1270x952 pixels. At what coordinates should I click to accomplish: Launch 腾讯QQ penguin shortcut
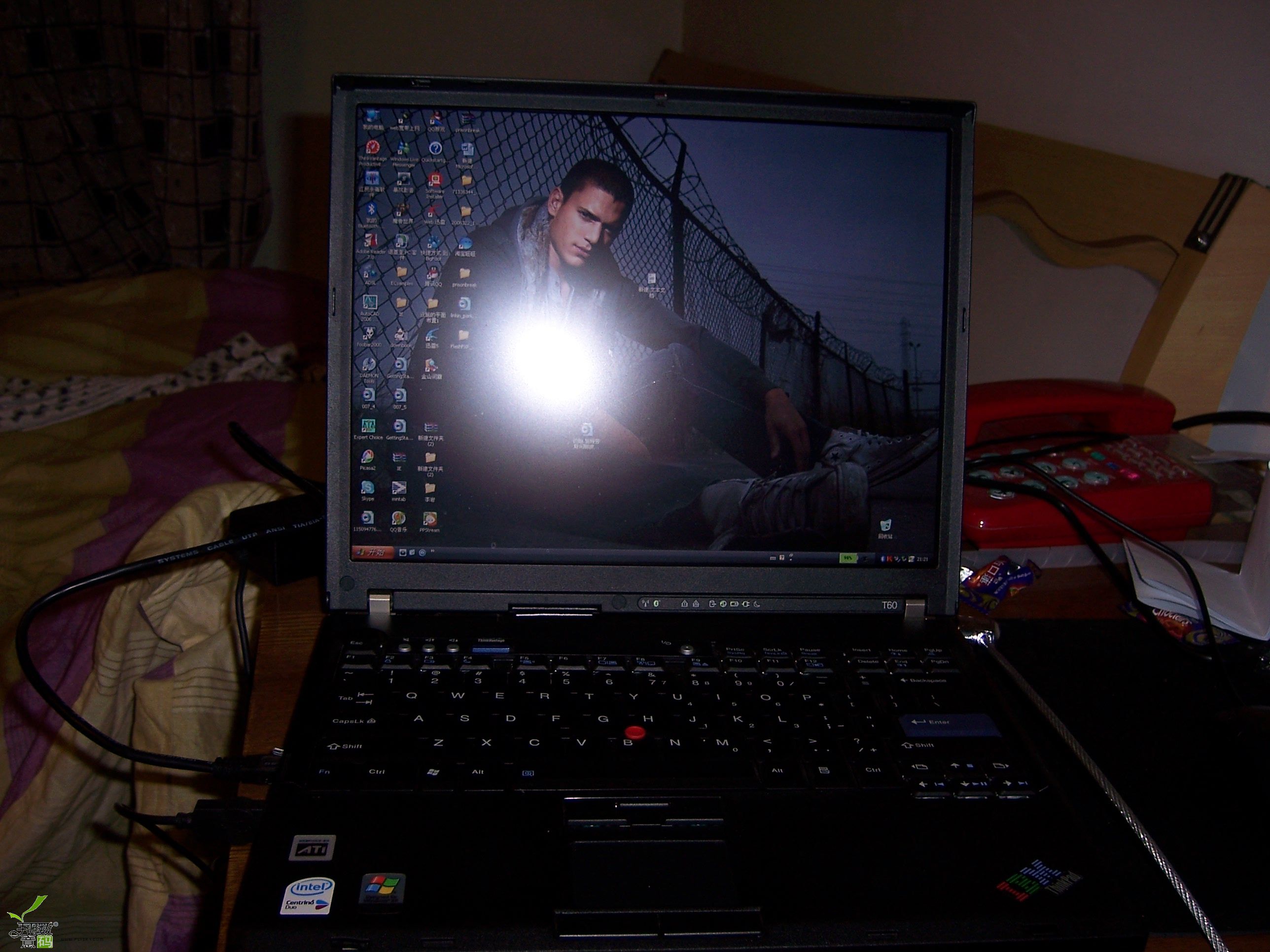coord(433,276)
